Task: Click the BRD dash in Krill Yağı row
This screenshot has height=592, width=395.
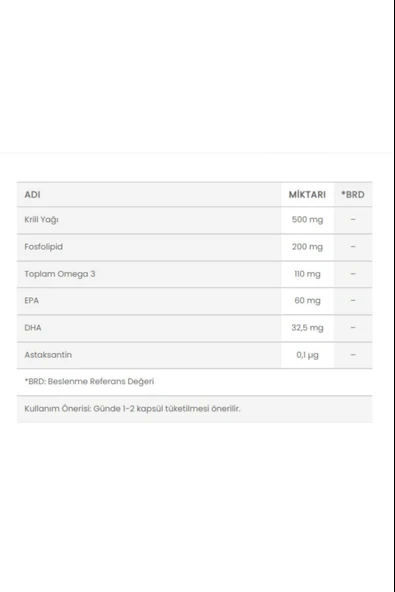Action: point(353,219)
